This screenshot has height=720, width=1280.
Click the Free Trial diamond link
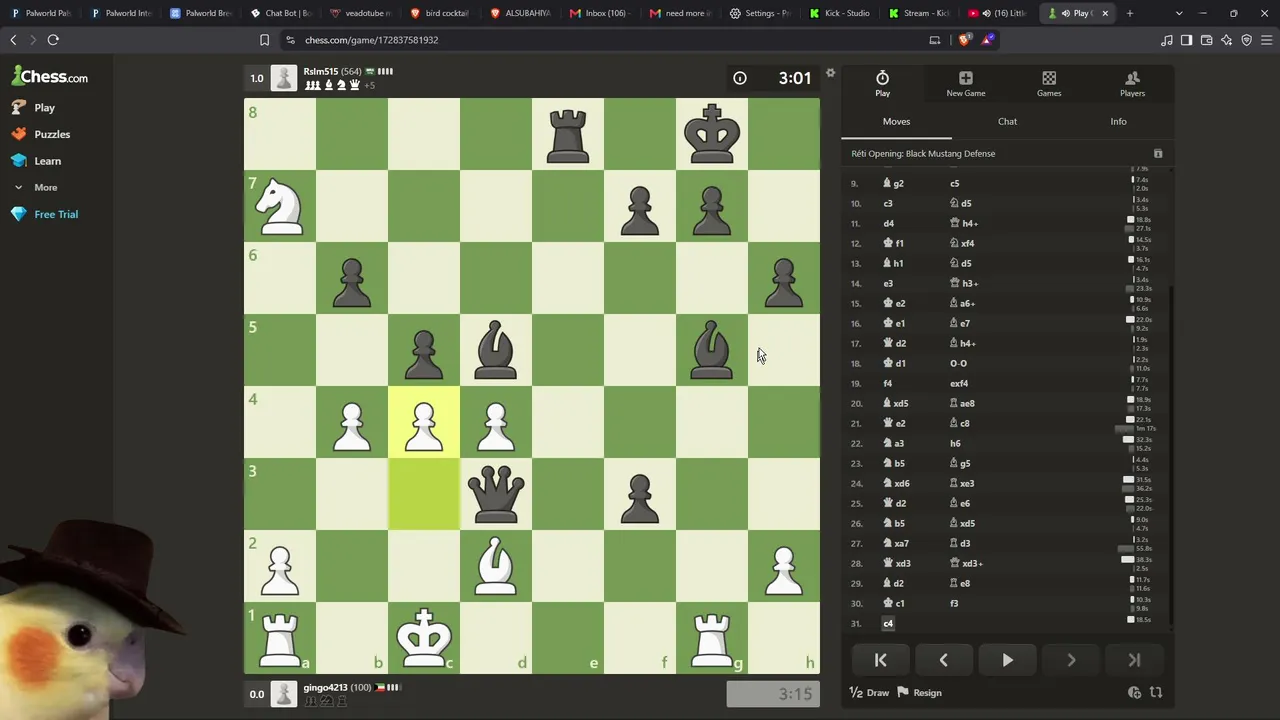click(45, 214)
